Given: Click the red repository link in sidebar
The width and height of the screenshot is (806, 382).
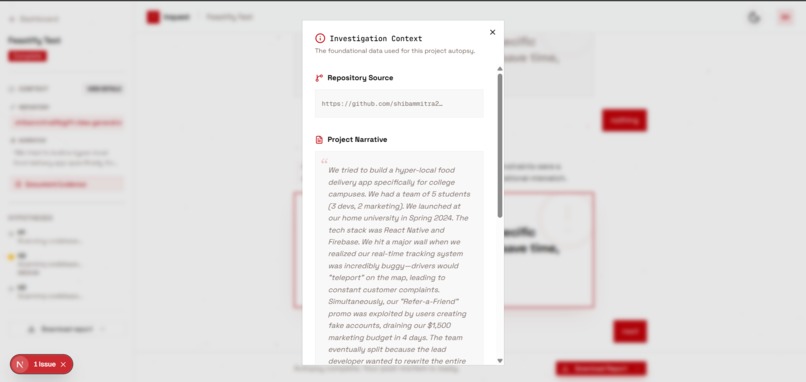Looking at the screenshot, I should point(68,123).
